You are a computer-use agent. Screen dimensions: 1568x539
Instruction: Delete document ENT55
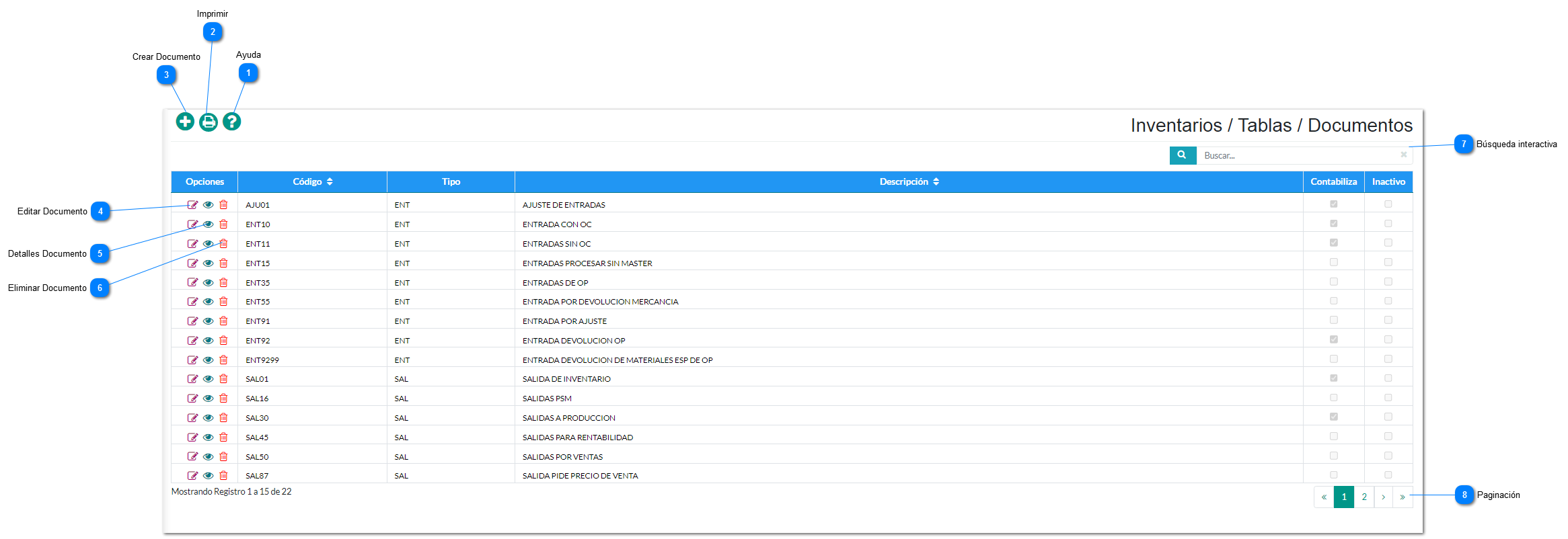tap(224, 302)
